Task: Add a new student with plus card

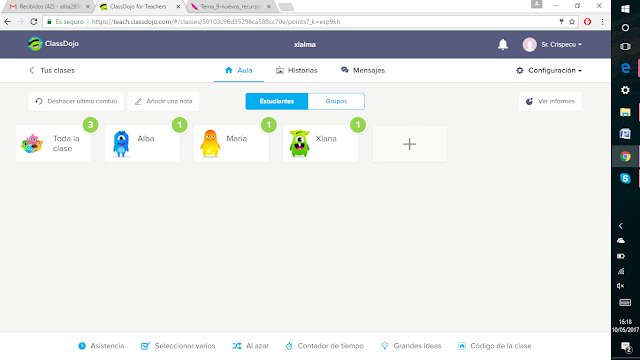Action: (409, 144)
